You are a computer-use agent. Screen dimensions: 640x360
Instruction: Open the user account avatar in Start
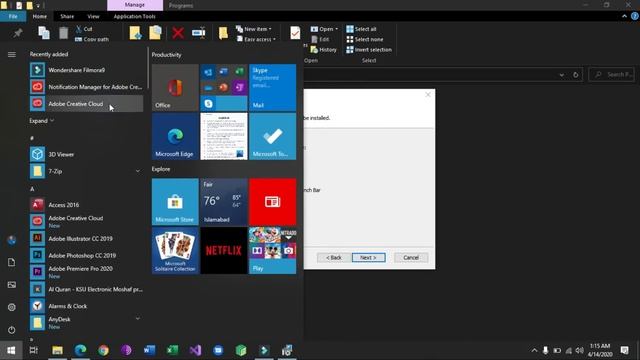pos(11,240)
